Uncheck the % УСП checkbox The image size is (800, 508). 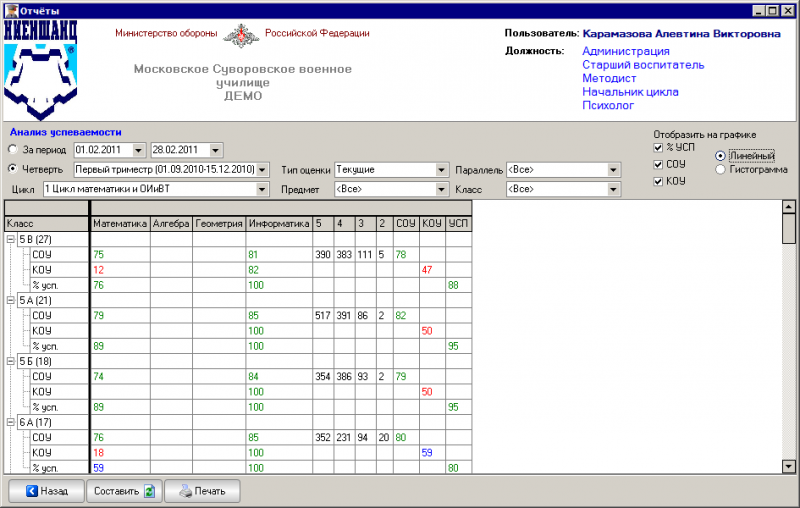[x=658, y=148]
